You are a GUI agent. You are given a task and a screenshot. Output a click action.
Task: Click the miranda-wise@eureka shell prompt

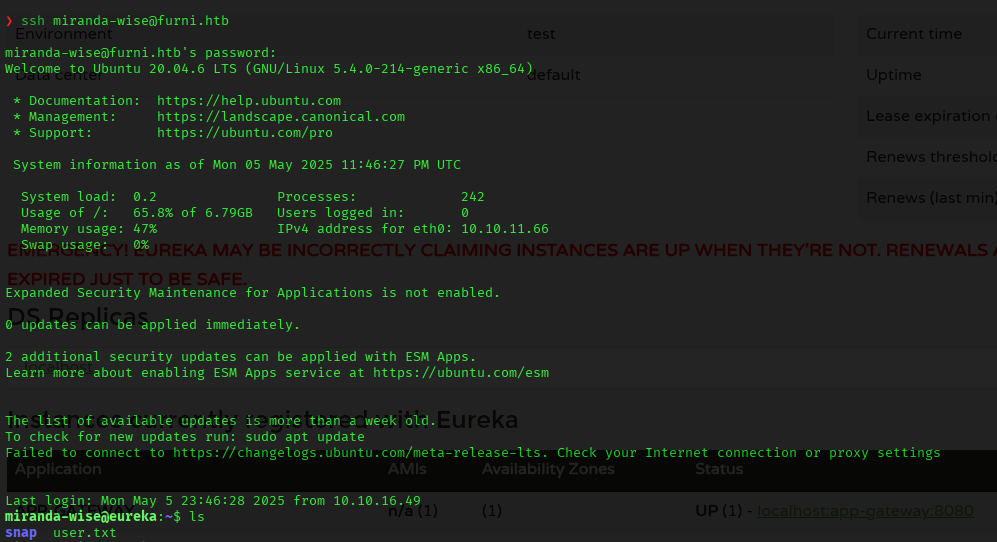80,517
